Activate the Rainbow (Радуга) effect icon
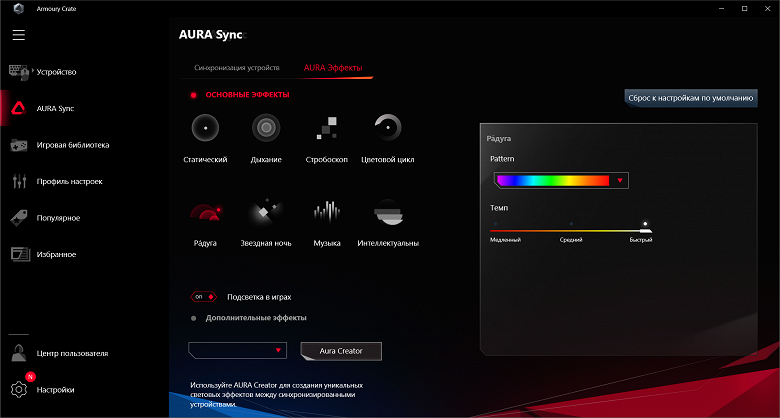The image size is (780, 418). (205, 212)
